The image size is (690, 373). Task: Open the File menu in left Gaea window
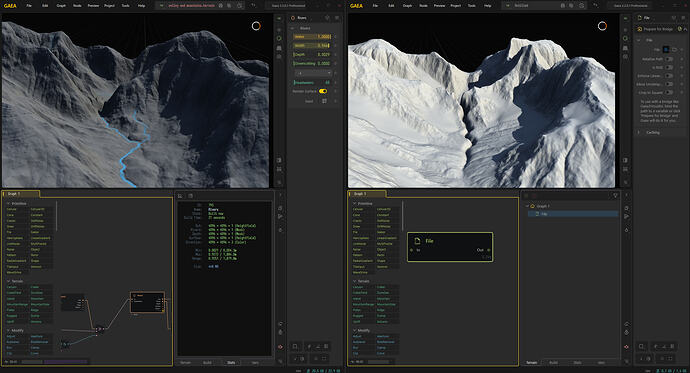(x=29, y=6)
